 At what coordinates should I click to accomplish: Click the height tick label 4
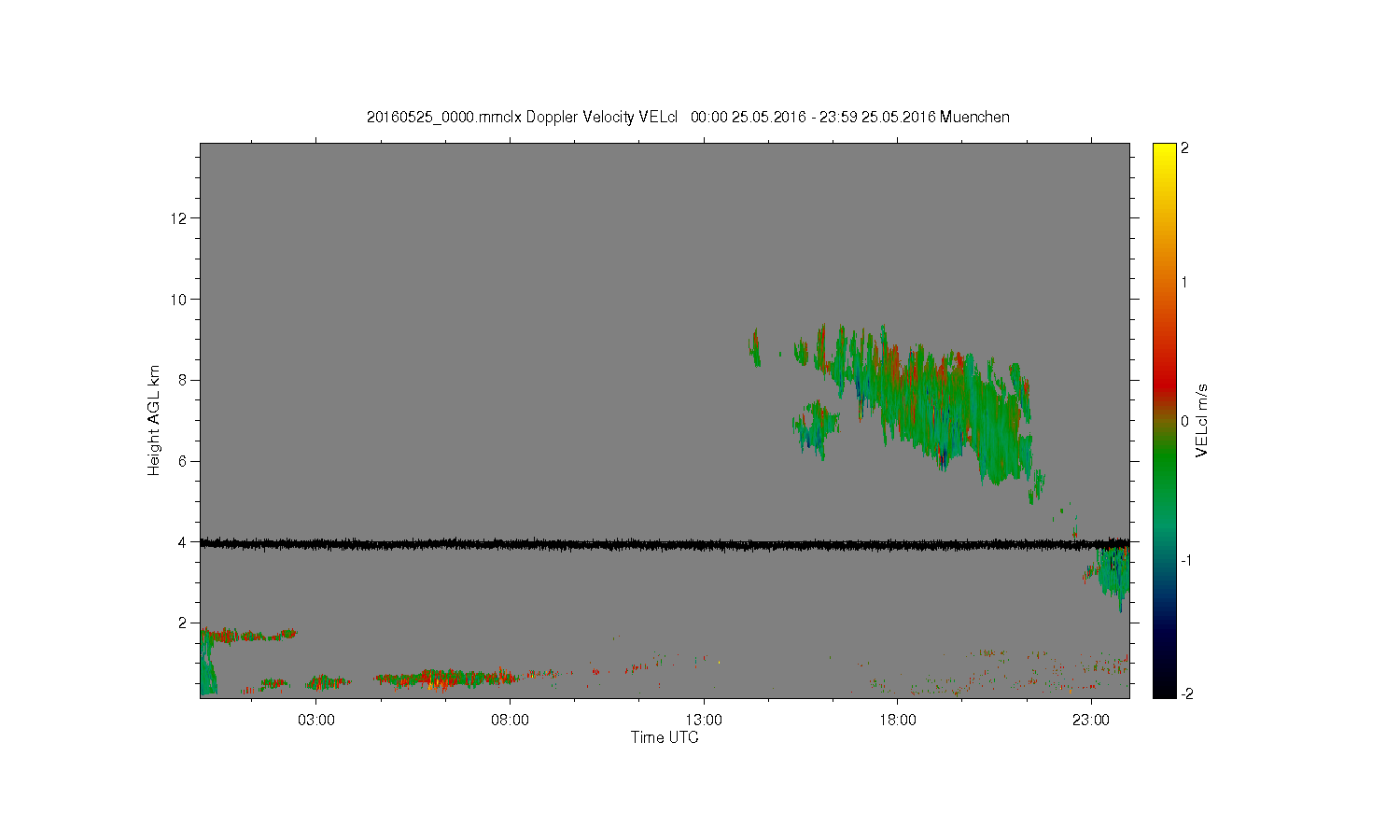[x=183, y=541]
